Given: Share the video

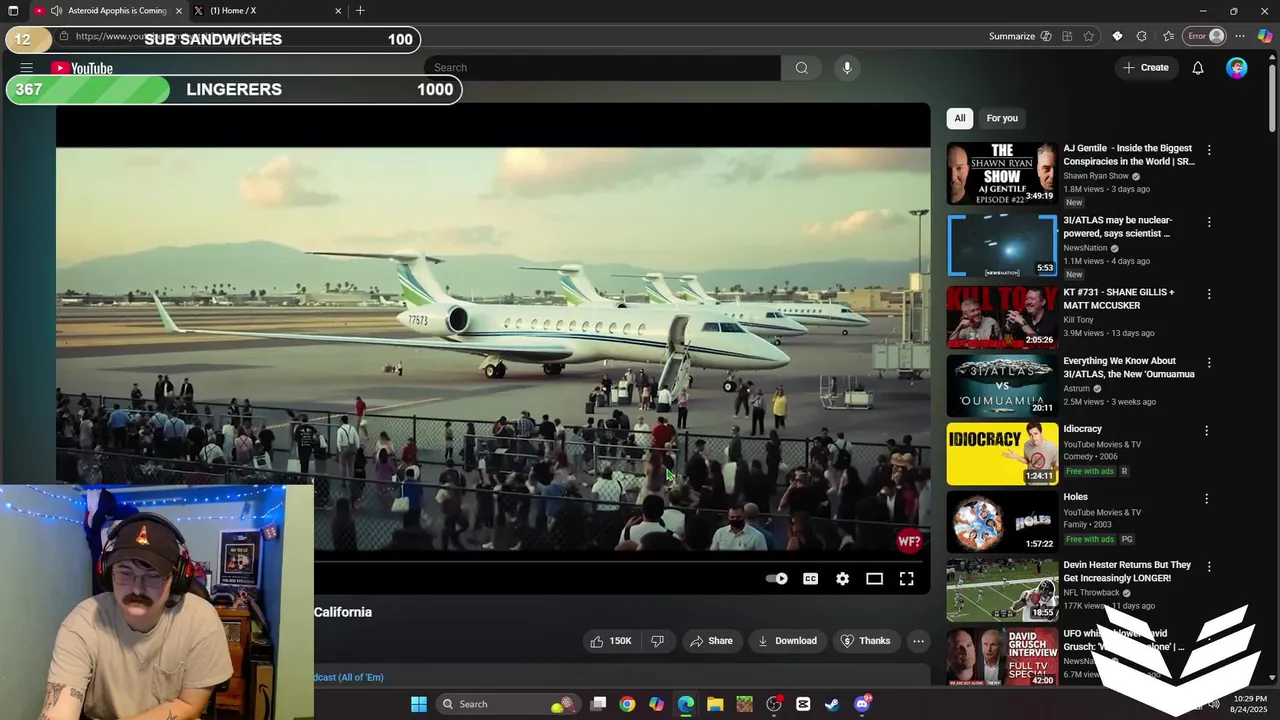Looking at the screenshot, I should point(711,641).
